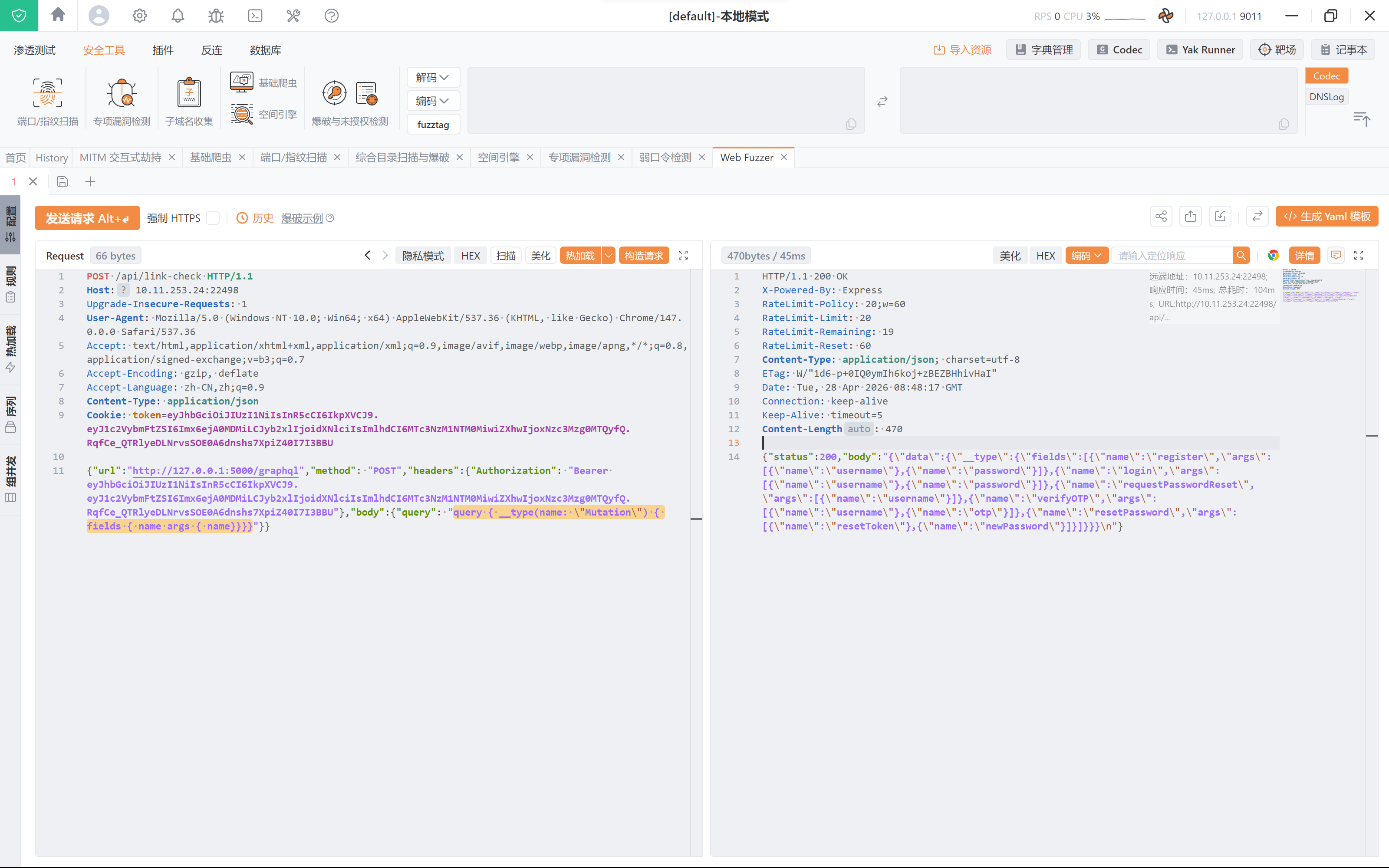The height and width of the screenshot is (868, 1389).
Task: Select DNSLog option
Action: 1326,97
